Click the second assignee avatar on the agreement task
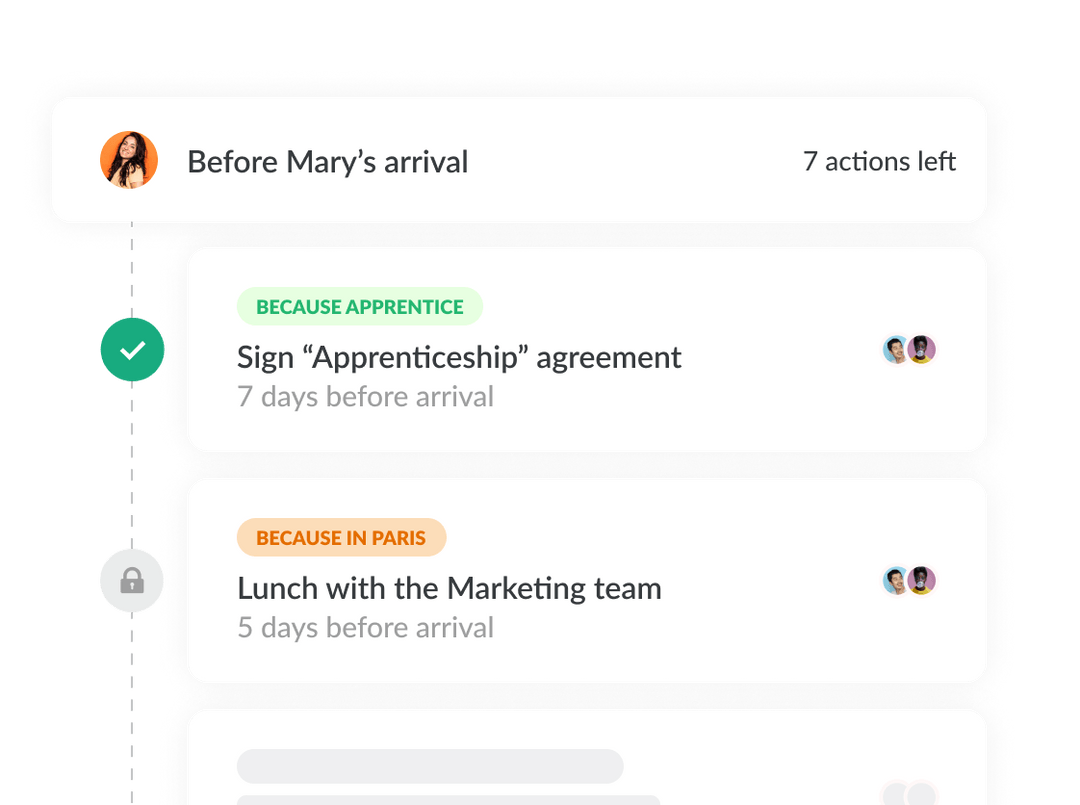This screenshot has width=1080, height=805. click(921, 349)
